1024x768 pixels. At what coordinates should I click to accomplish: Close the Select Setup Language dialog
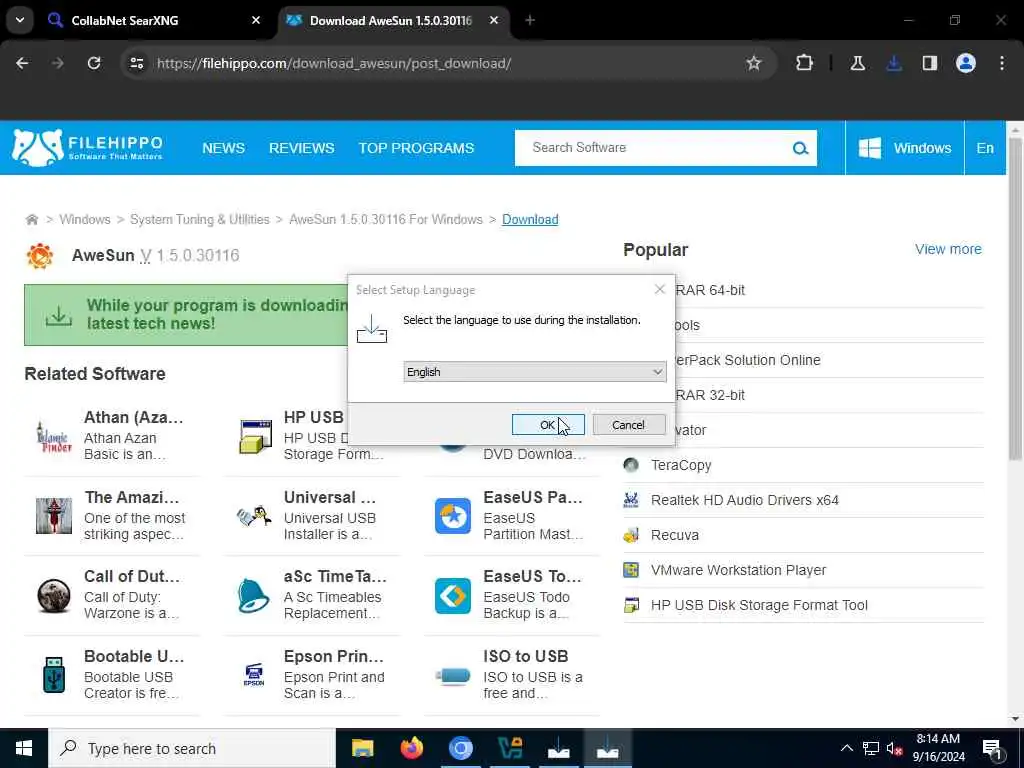coord(660,289)
